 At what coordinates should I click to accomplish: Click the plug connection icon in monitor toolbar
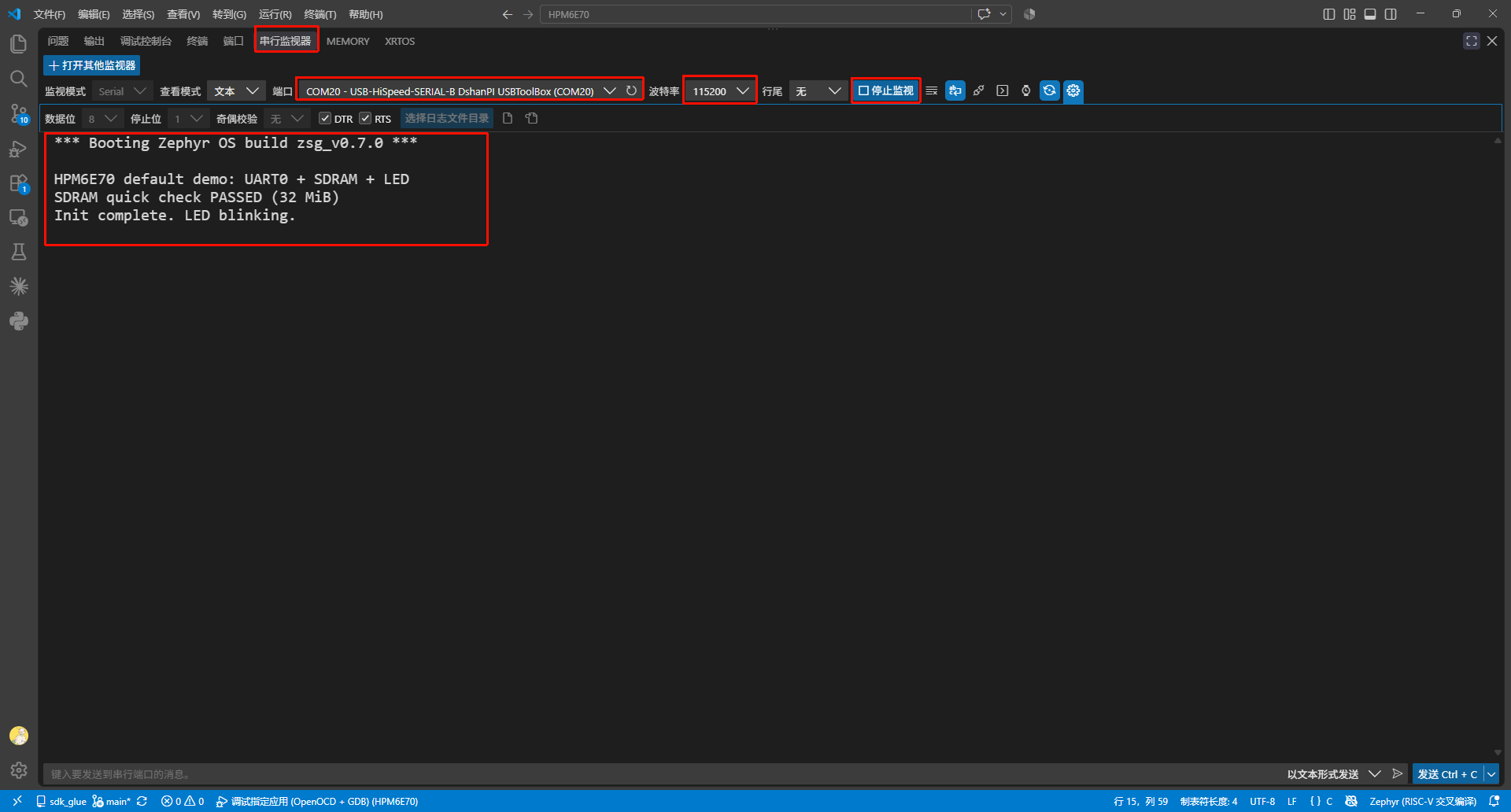(979, 90)
